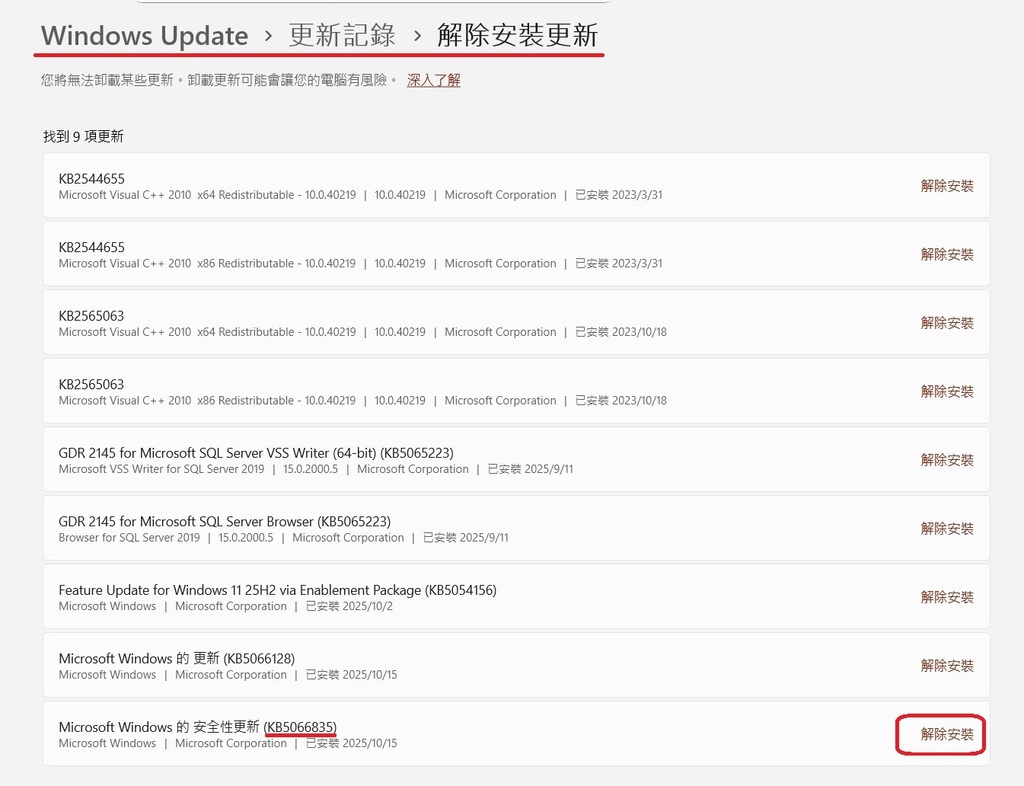Select Microsoft Windows 的 安全性更新 (KB5066835) title

tap(198, 727)
